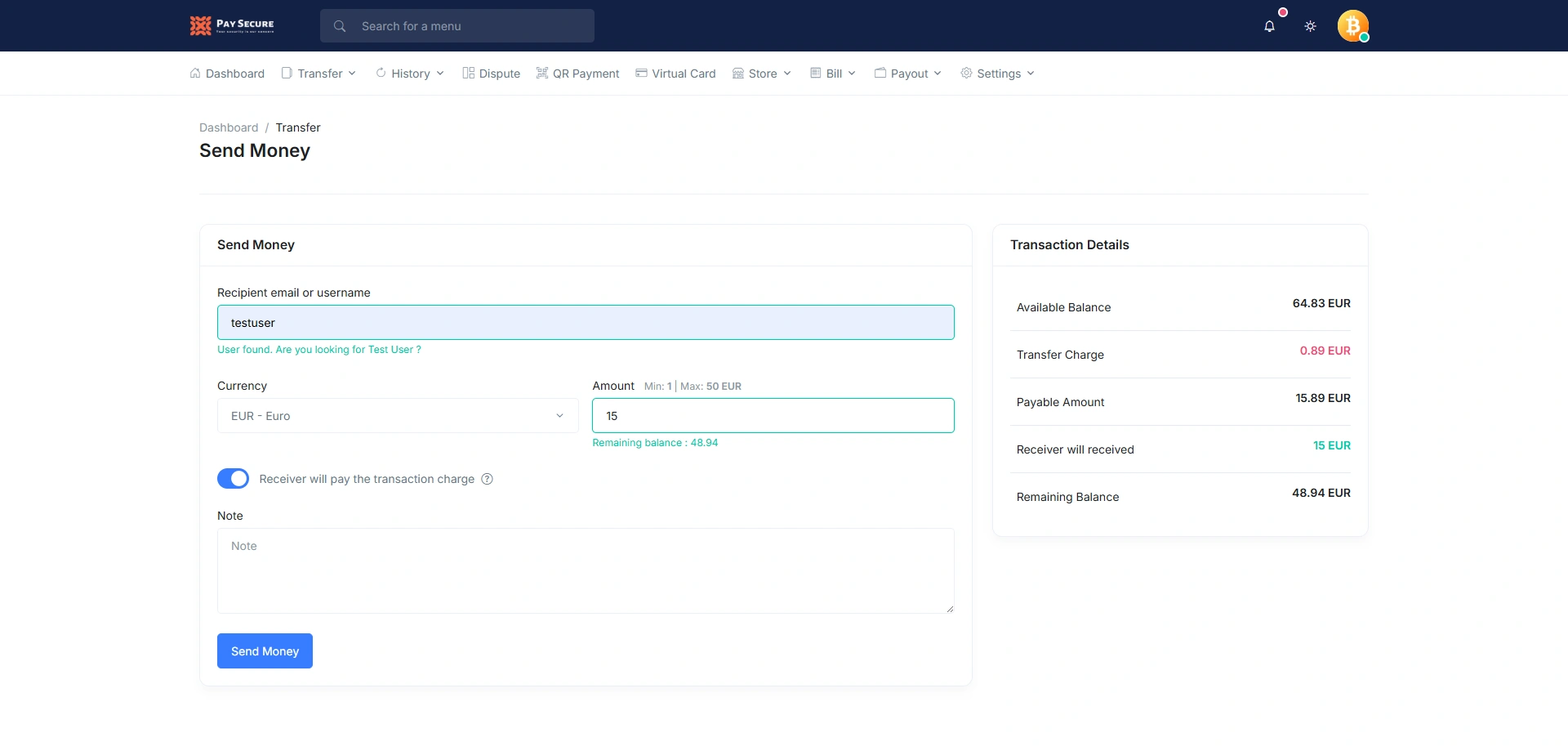The image size is (1568, 751).
Task: Click the Virtual Card icon
Action: (641, 73)
